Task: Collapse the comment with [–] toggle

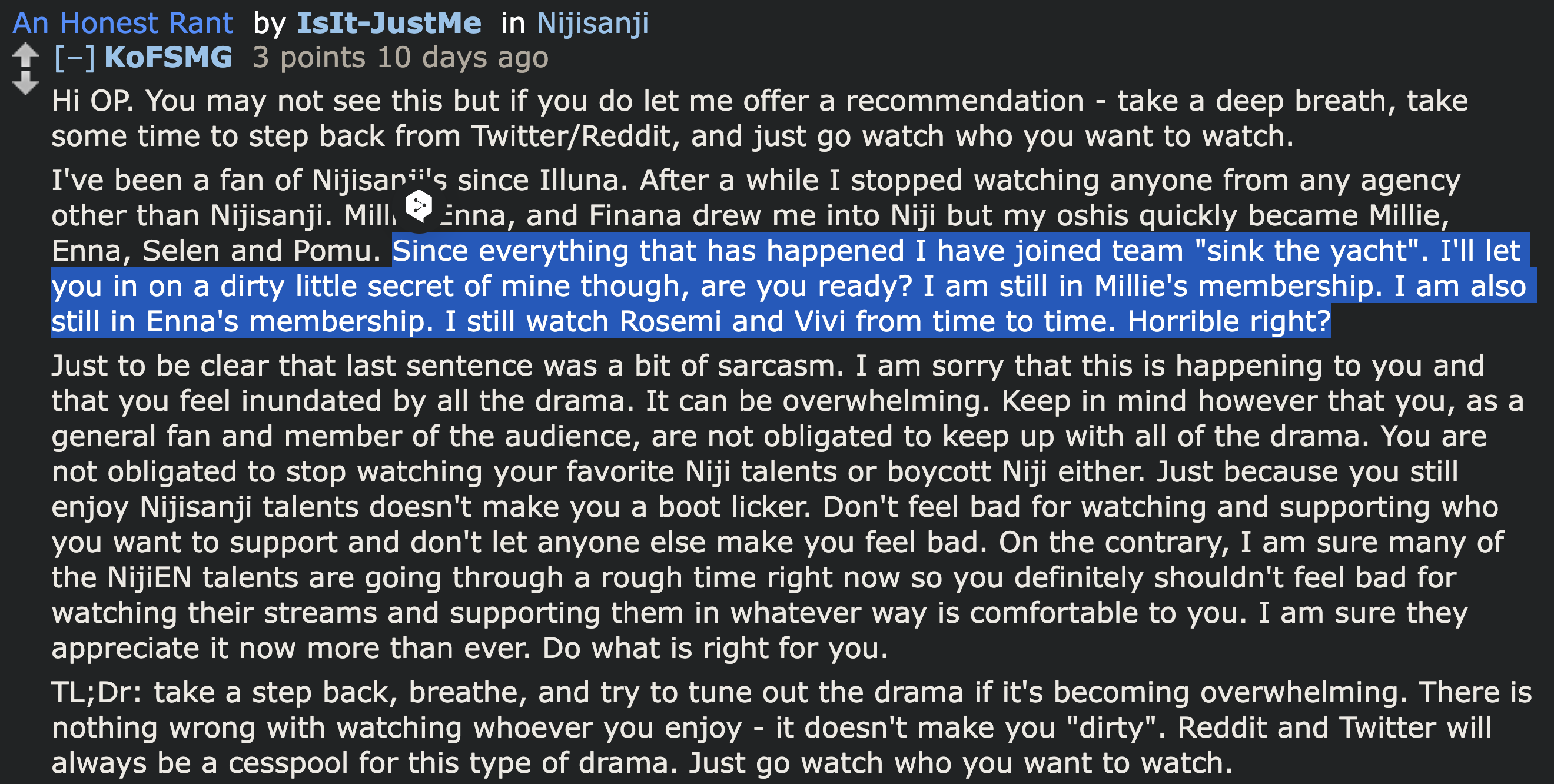Action: click(x=74, y=58)
